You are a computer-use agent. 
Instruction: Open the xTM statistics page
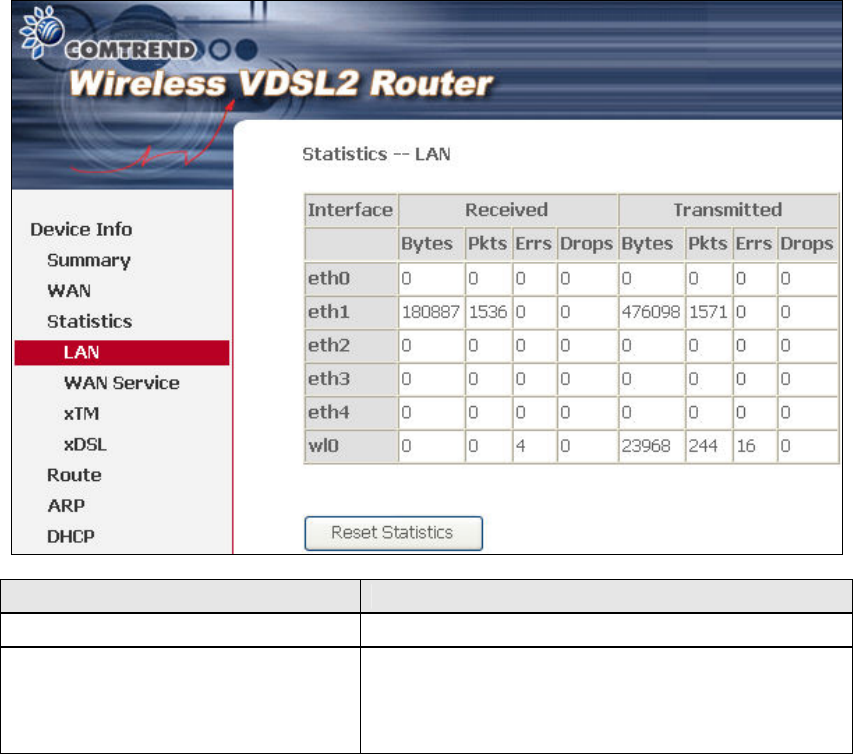tap(81, 414)
